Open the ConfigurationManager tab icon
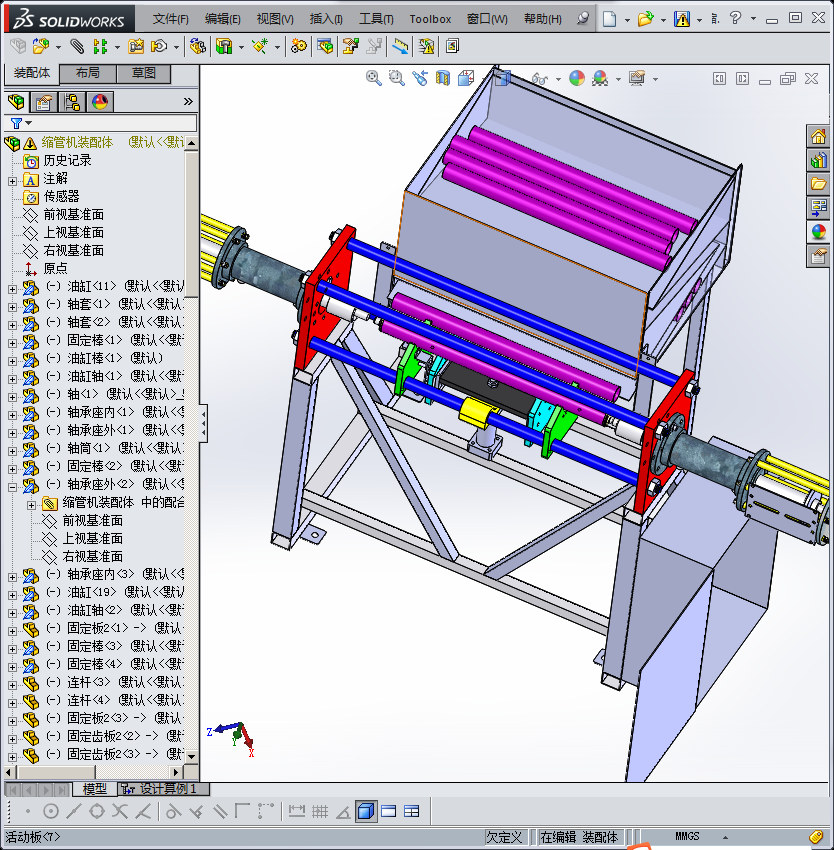834x850 pixels. tap(72, 101)
